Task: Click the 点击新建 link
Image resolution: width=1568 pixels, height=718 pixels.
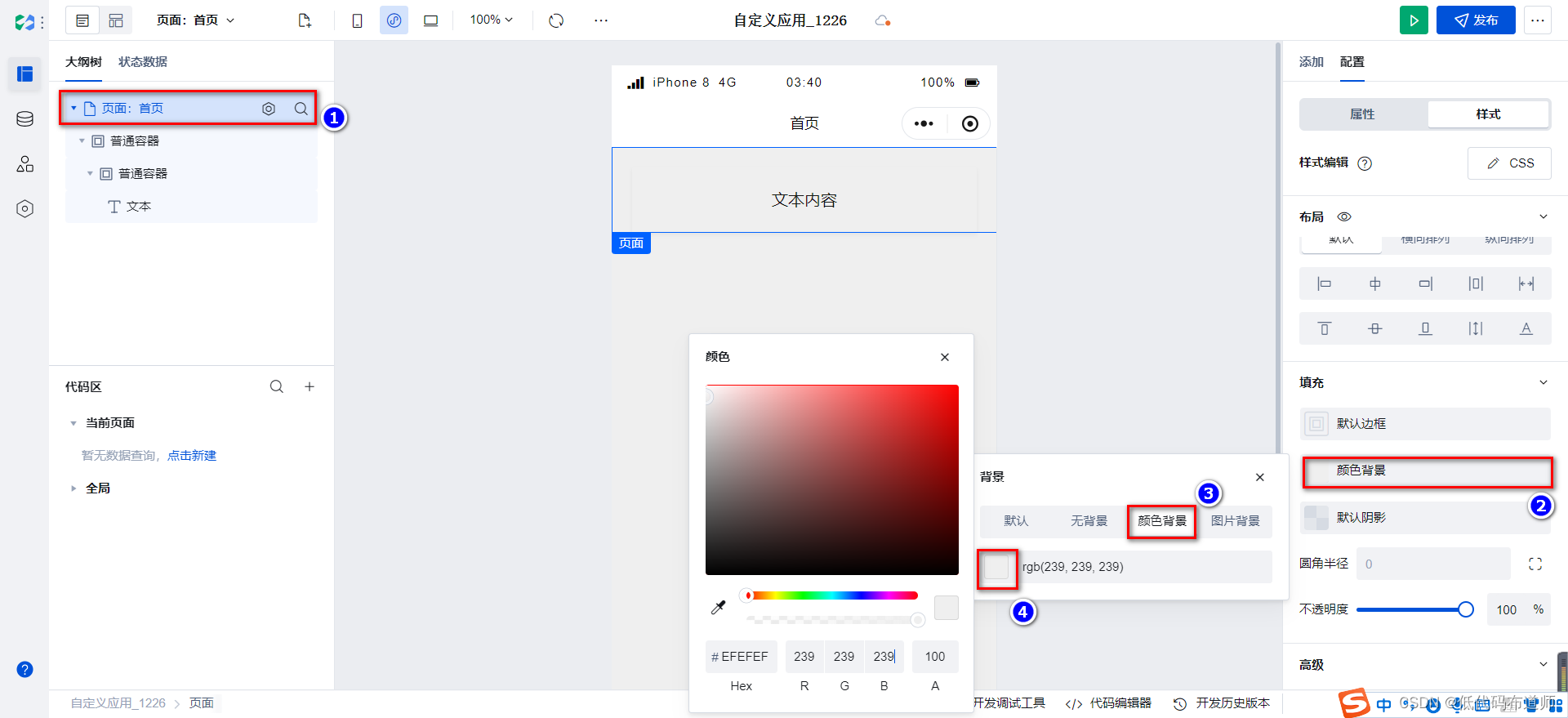Action: (x=192, y=456)
